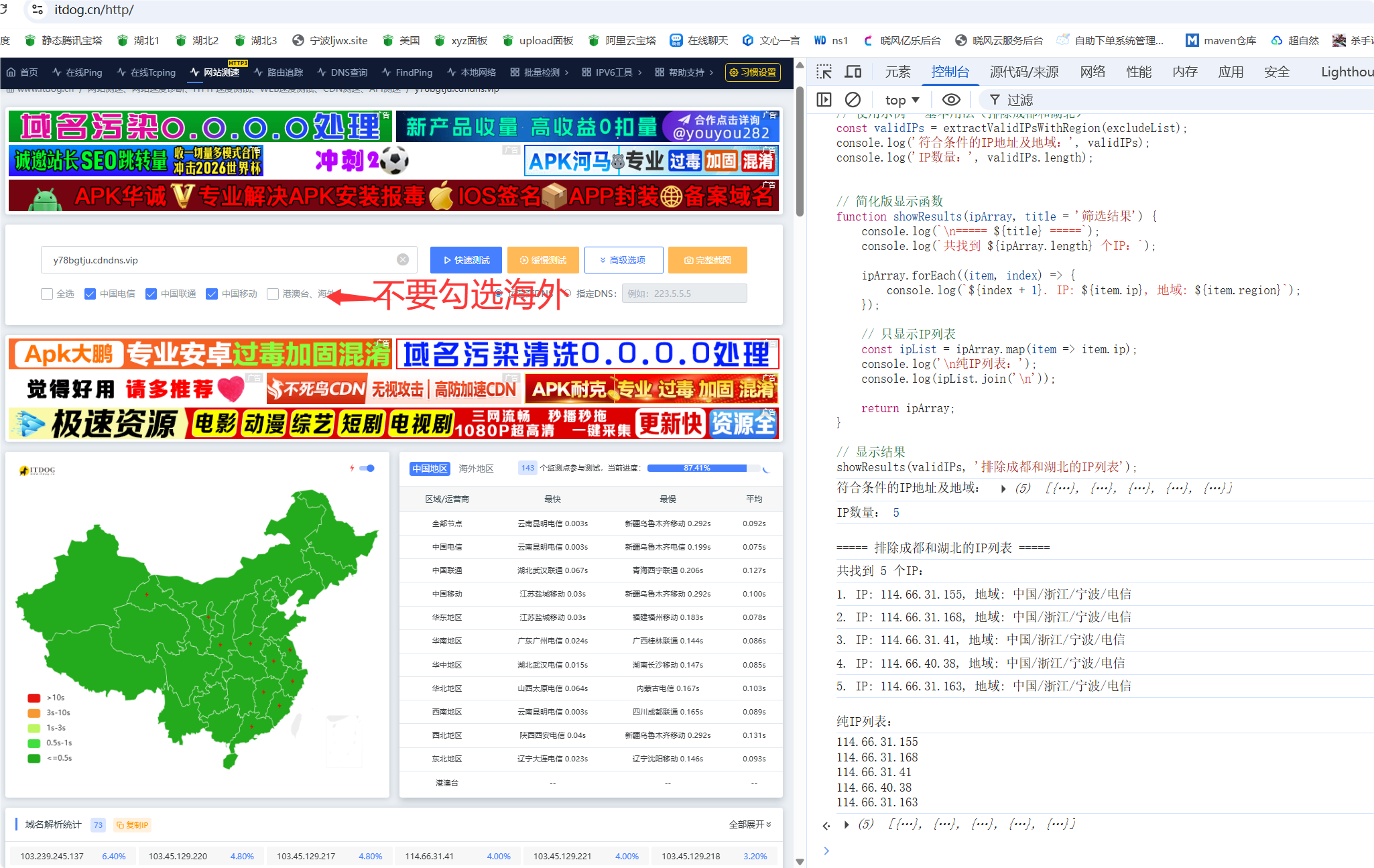Open the 在线聊天 bookmark

(699, 41)
